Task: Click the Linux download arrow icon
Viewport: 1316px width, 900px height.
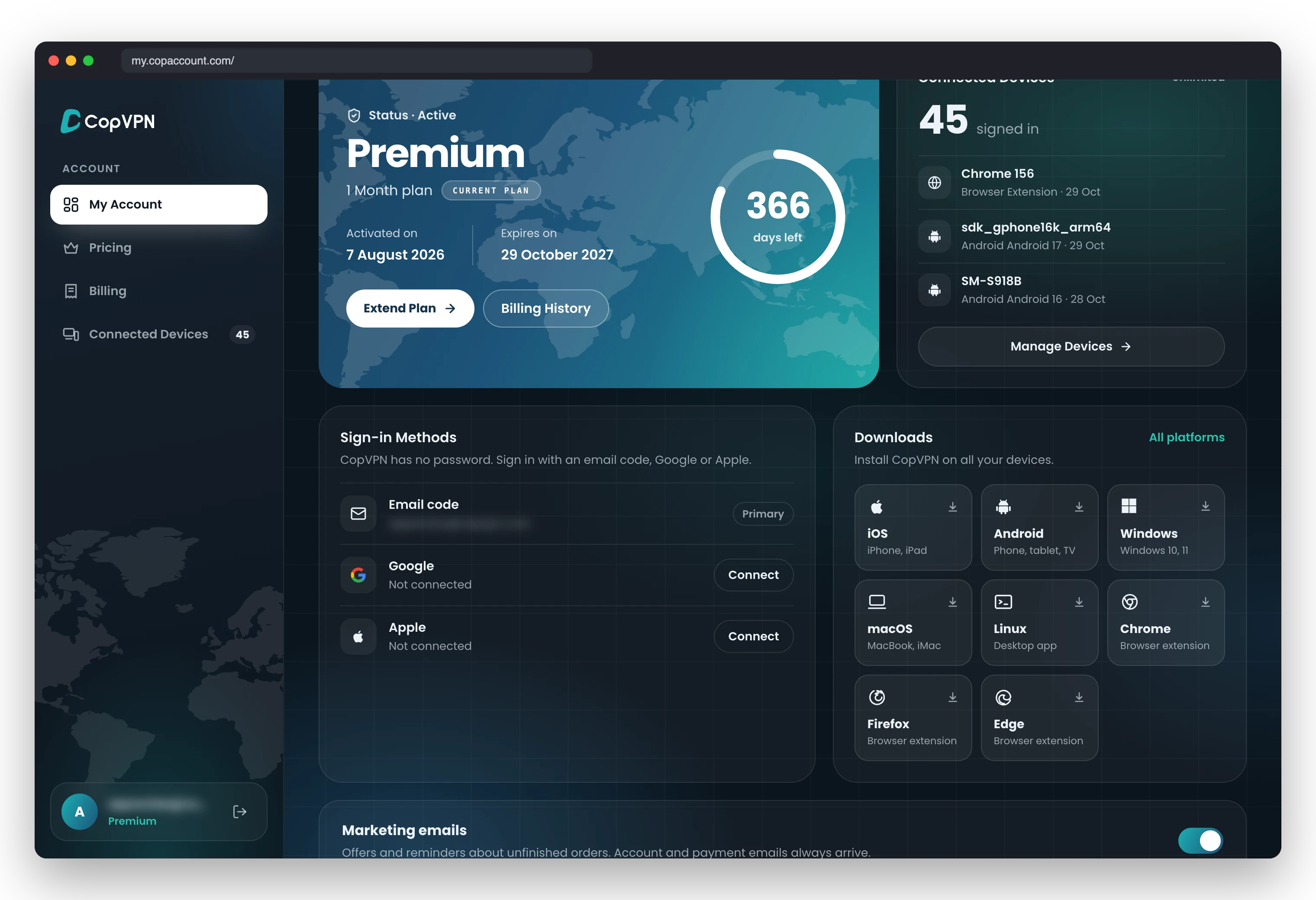Action: click(1079, 602)
